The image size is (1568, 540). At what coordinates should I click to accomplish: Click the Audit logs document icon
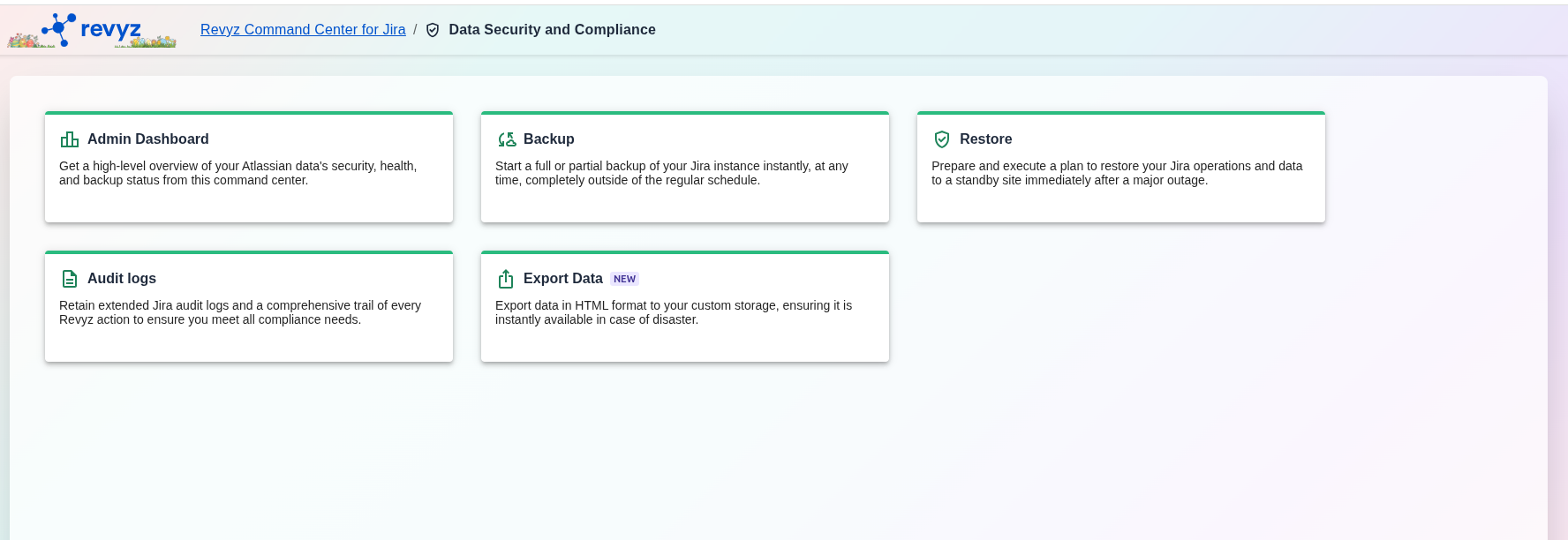(x=70, y=279)
